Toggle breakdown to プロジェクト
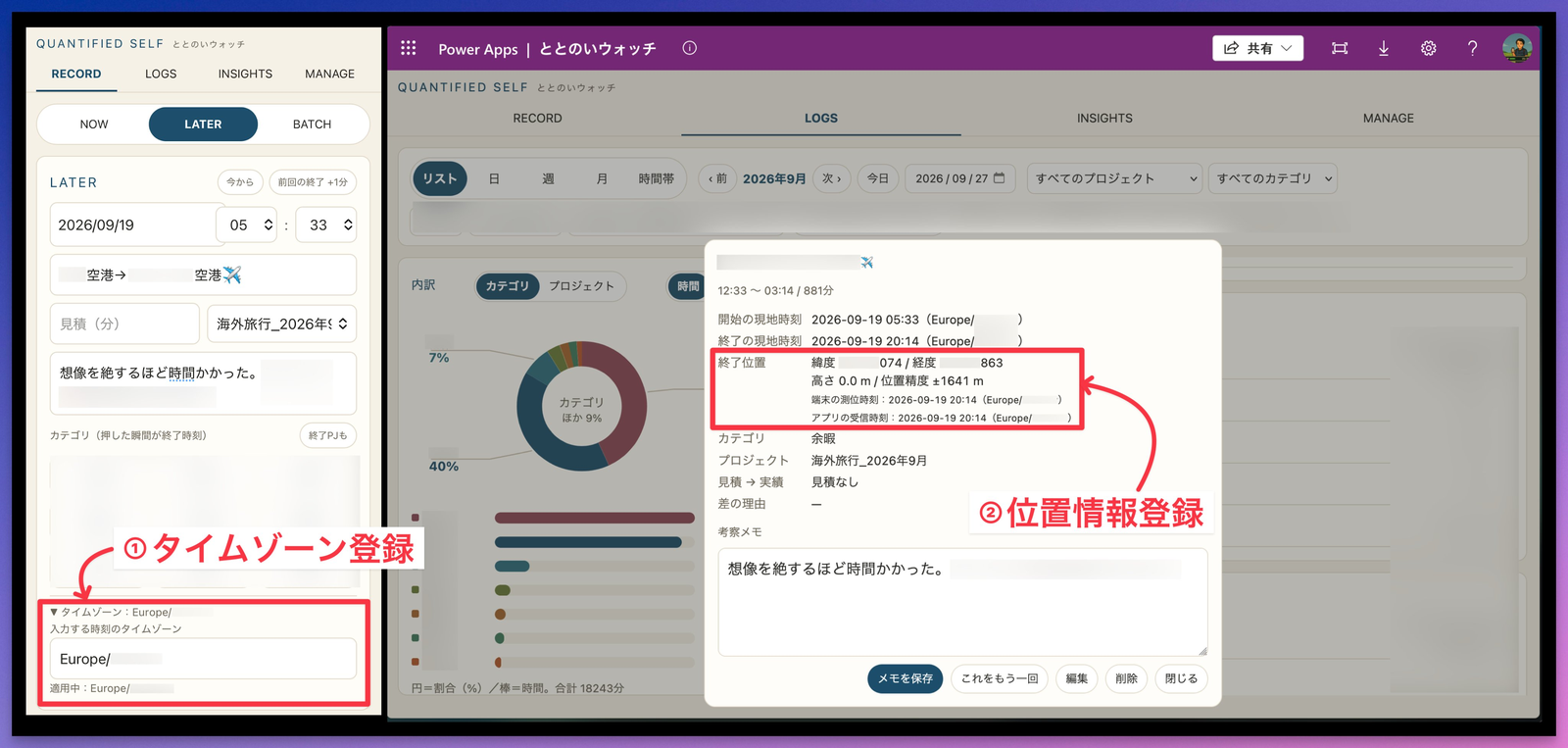 click(581, 286)
